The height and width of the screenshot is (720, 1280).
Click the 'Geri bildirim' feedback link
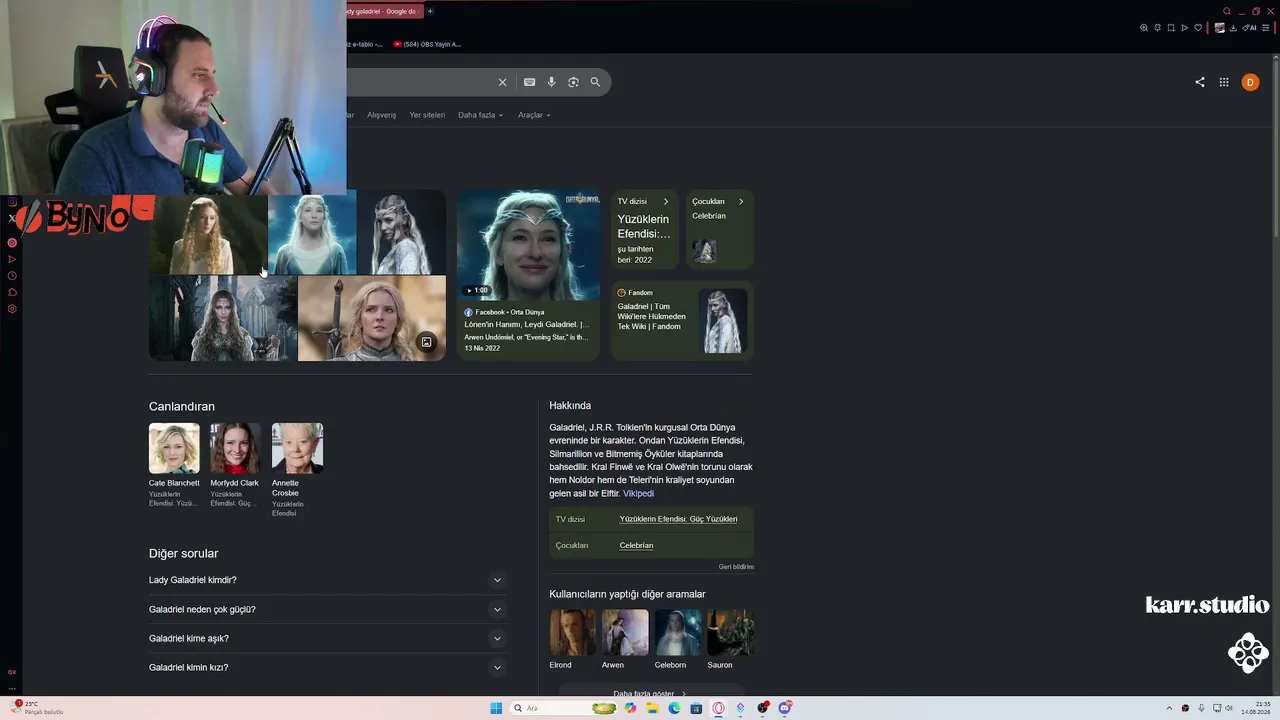[x=736, y=567]
